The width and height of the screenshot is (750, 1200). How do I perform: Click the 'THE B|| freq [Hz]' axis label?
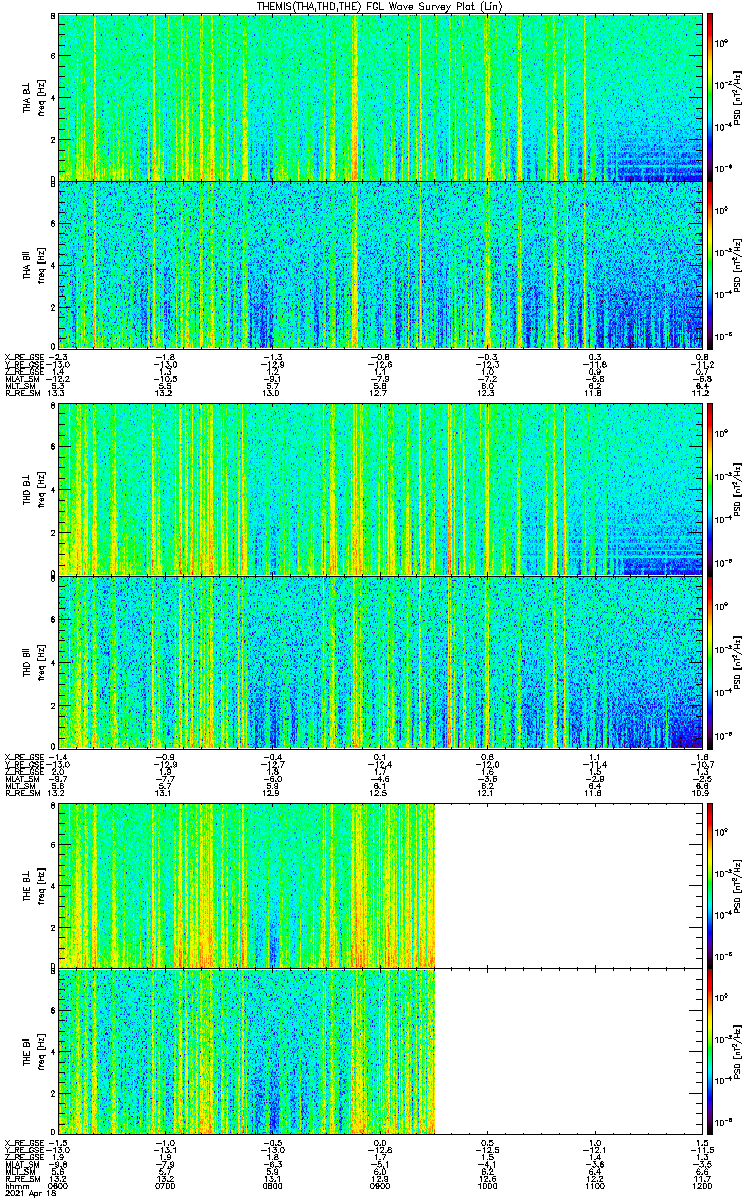(x=34, y=1053)
